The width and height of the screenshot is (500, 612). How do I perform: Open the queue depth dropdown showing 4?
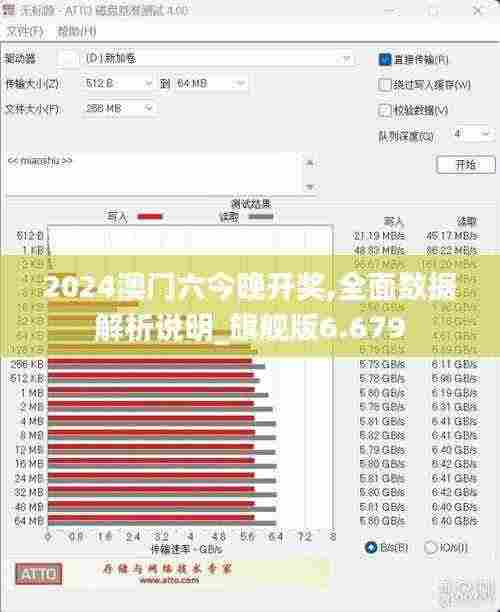pyautogui.click(x=474, y=134)
